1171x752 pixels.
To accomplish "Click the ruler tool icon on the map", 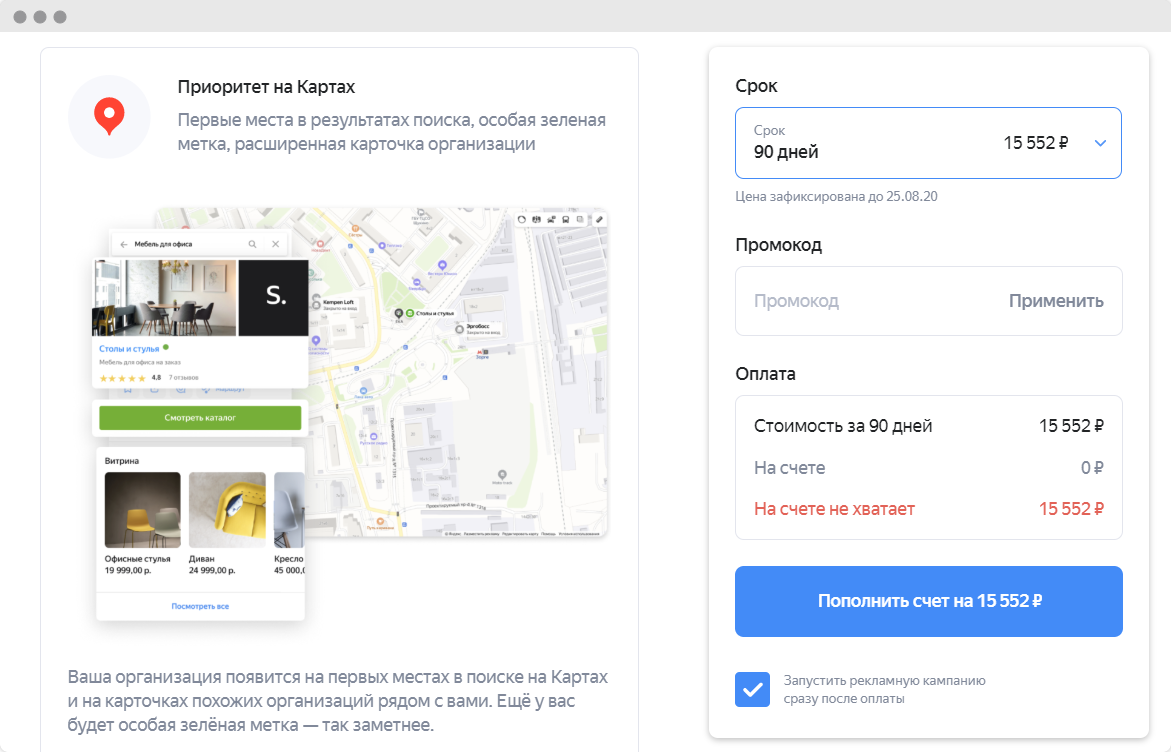I will click(599, 220).
